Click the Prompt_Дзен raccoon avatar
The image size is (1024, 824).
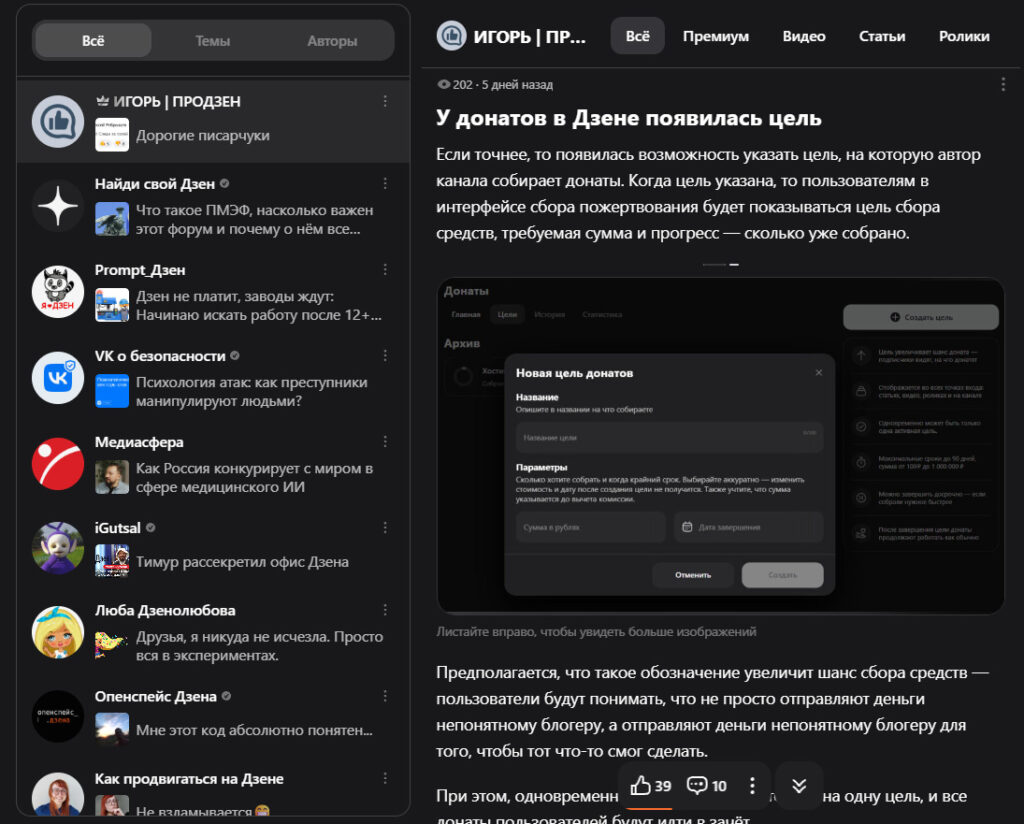58,292
